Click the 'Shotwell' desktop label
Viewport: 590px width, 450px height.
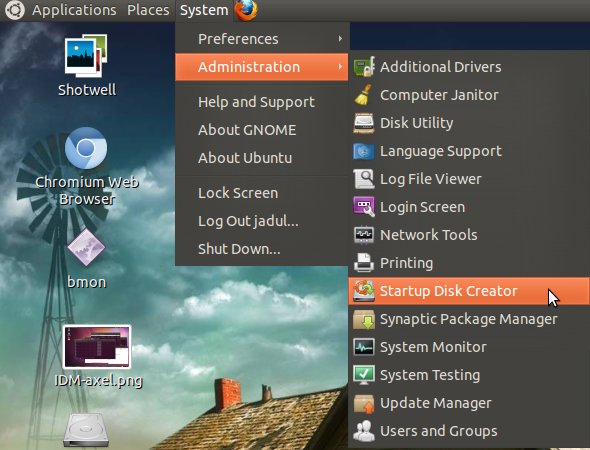[87, 90]
